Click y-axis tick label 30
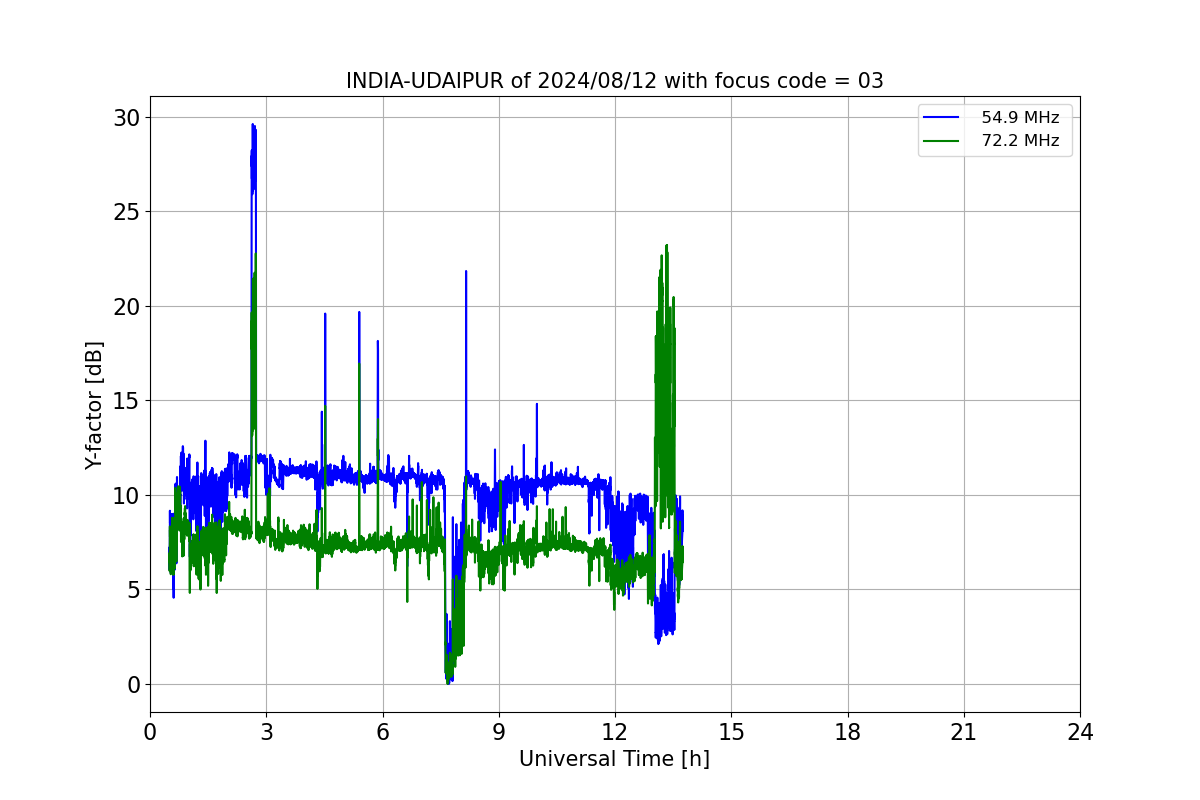Screen dimensions: 1200x800 tap(128, 118)
